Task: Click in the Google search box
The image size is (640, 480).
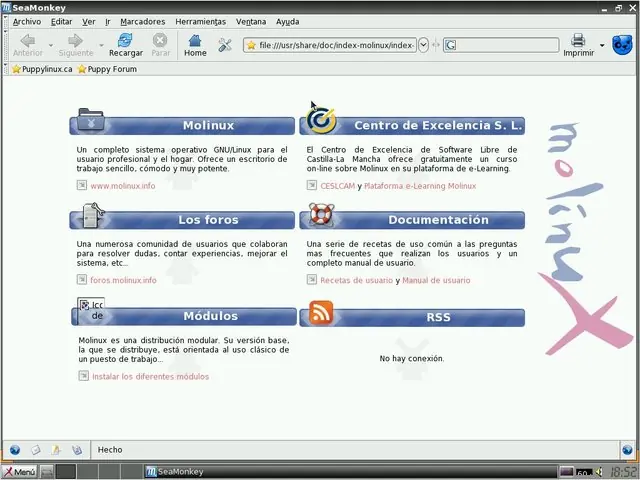Action: tap(501, 45)
